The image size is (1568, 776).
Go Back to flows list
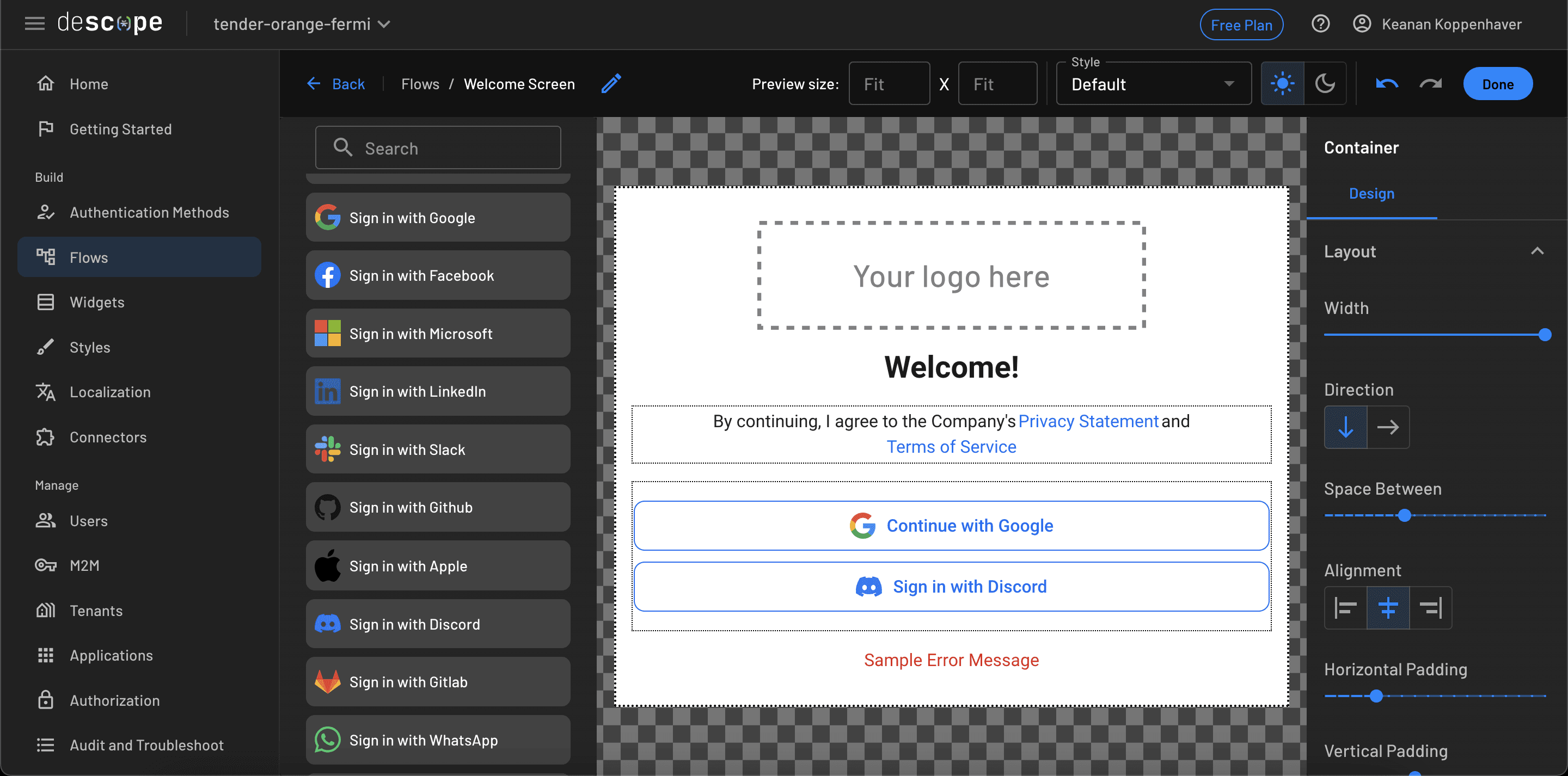click(336, 84)
